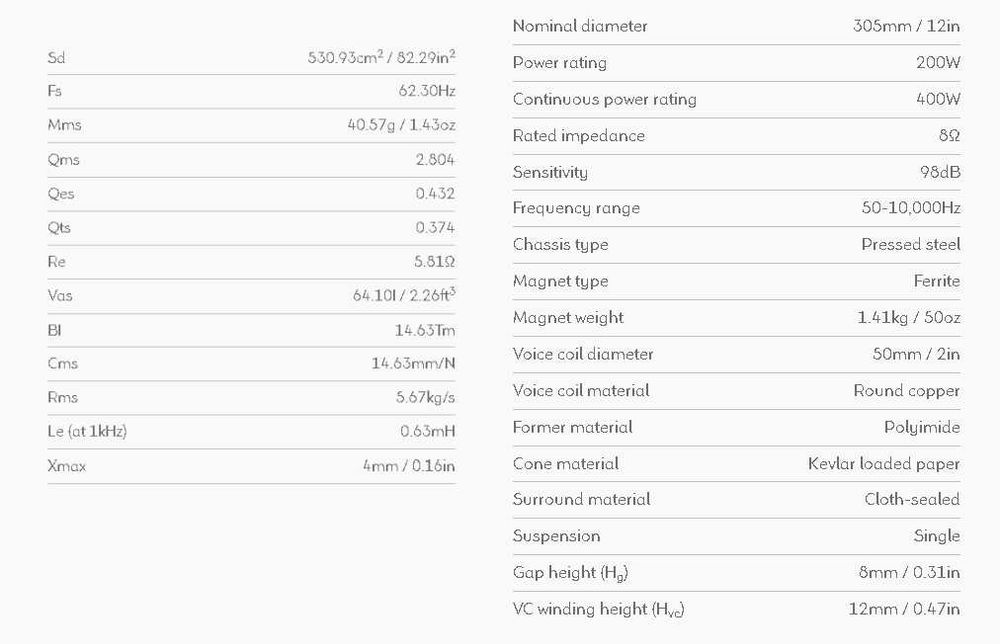Click the Re value 5.81Ω
Viewport: 1000px width, 644px height.
point(435,262)
